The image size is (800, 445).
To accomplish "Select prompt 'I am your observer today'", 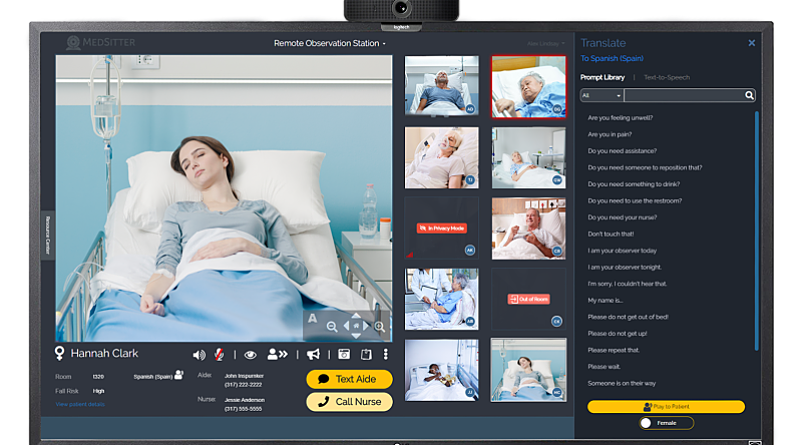I will click(622, 251).
